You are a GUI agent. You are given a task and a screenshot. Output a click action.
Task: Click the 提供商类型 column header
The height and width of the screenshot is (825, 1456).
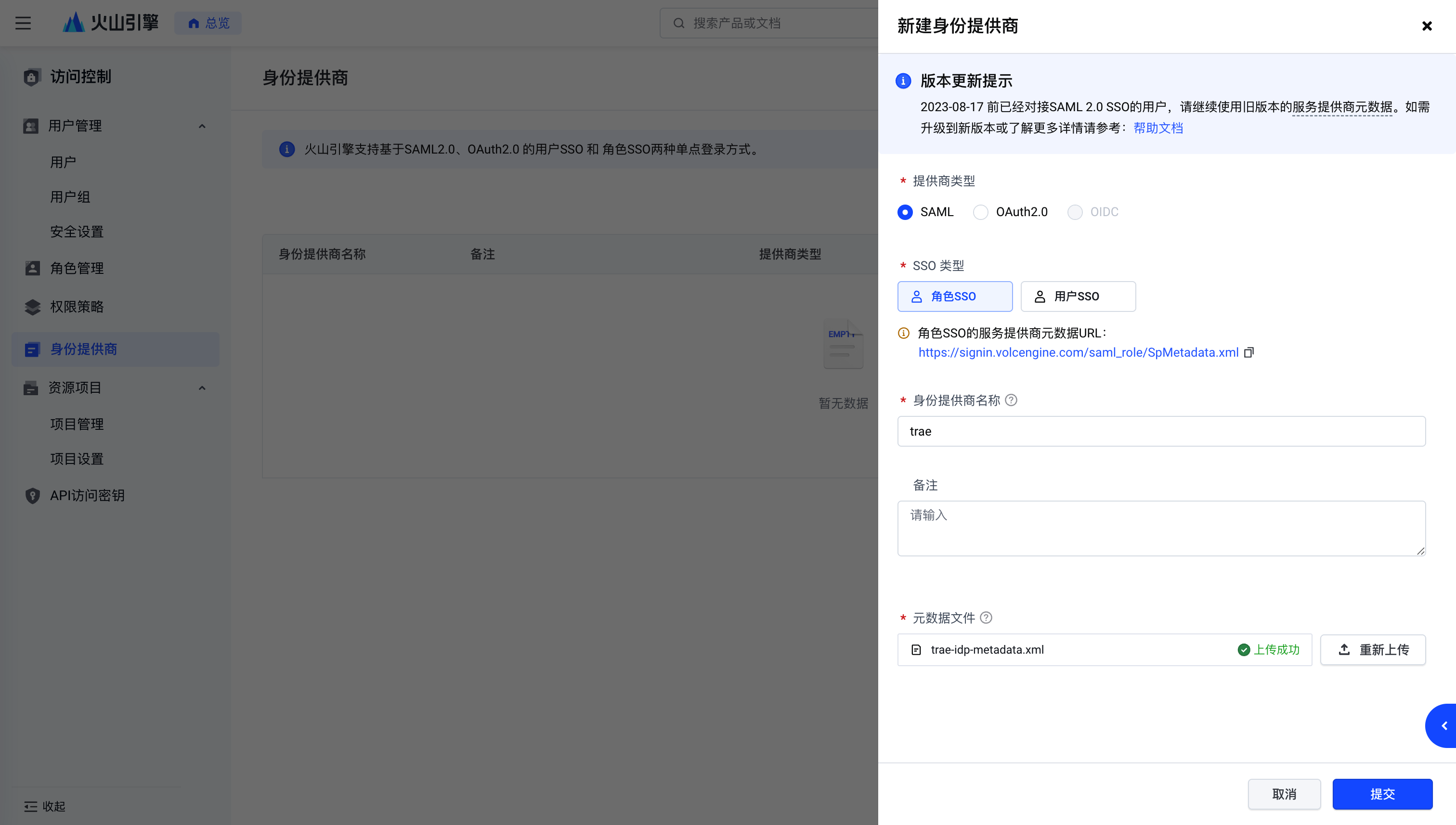pos(790,255)
